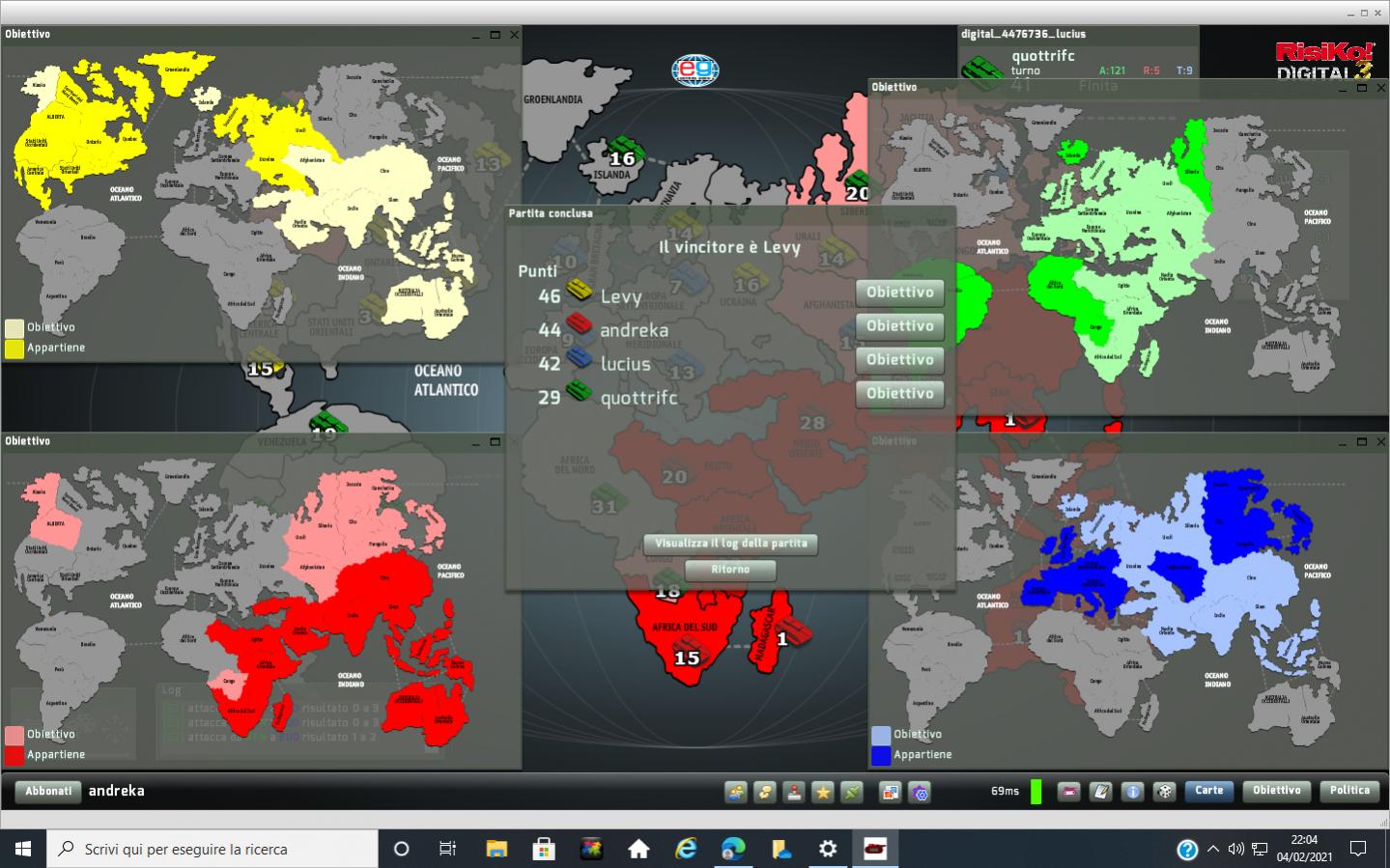
Task: Click Levy's yellow tank icon
Action: 580,290
